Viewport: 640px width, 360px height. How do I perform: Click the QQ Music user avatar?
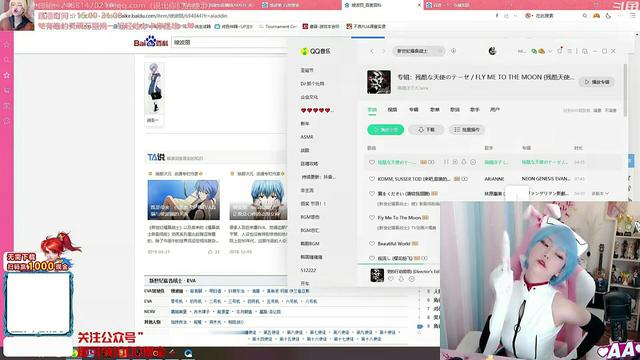492,51
